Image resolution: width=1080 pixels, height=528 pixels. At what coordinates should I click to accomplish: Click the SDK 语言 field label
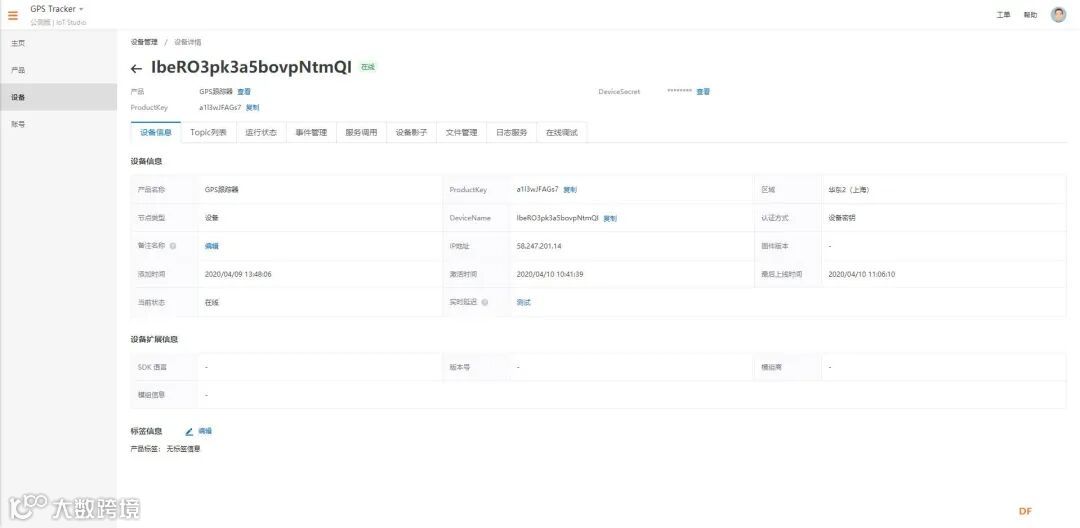click(x=152, y=368)
